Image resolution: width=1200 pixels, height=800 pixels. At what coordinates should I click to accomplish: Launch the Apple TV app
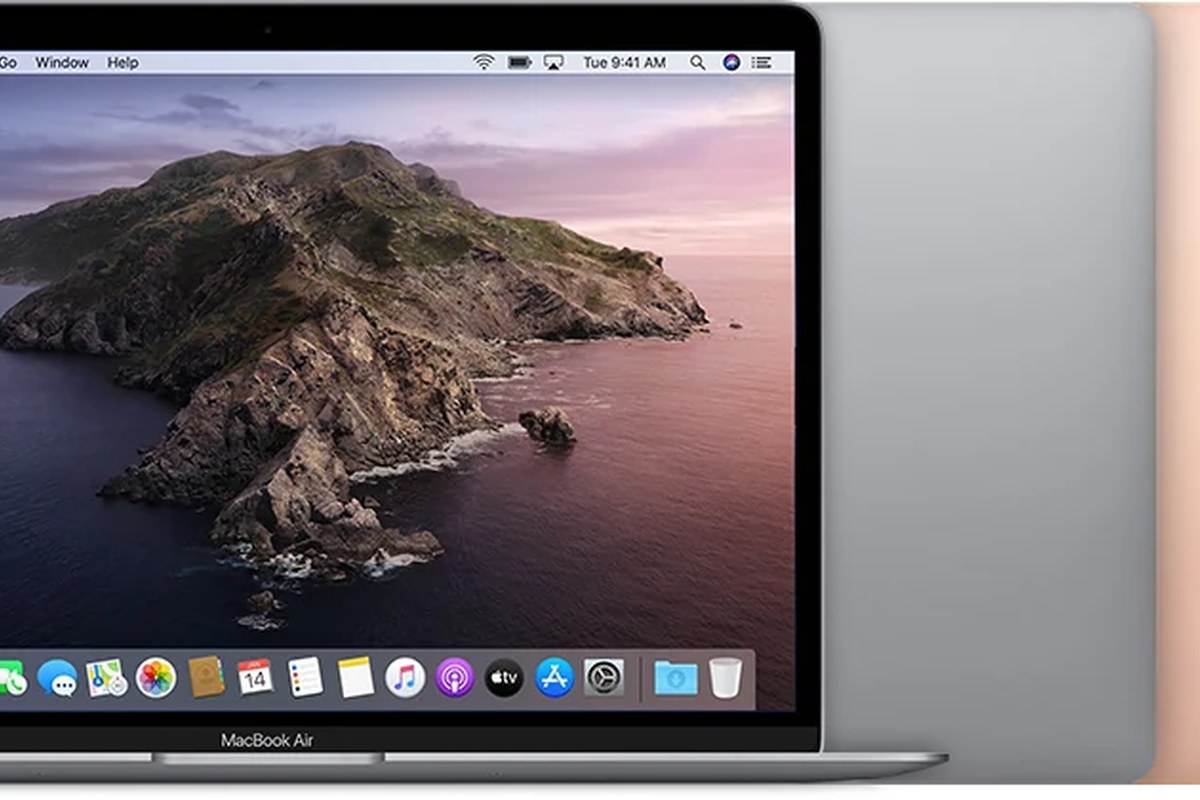pos(504,678)
